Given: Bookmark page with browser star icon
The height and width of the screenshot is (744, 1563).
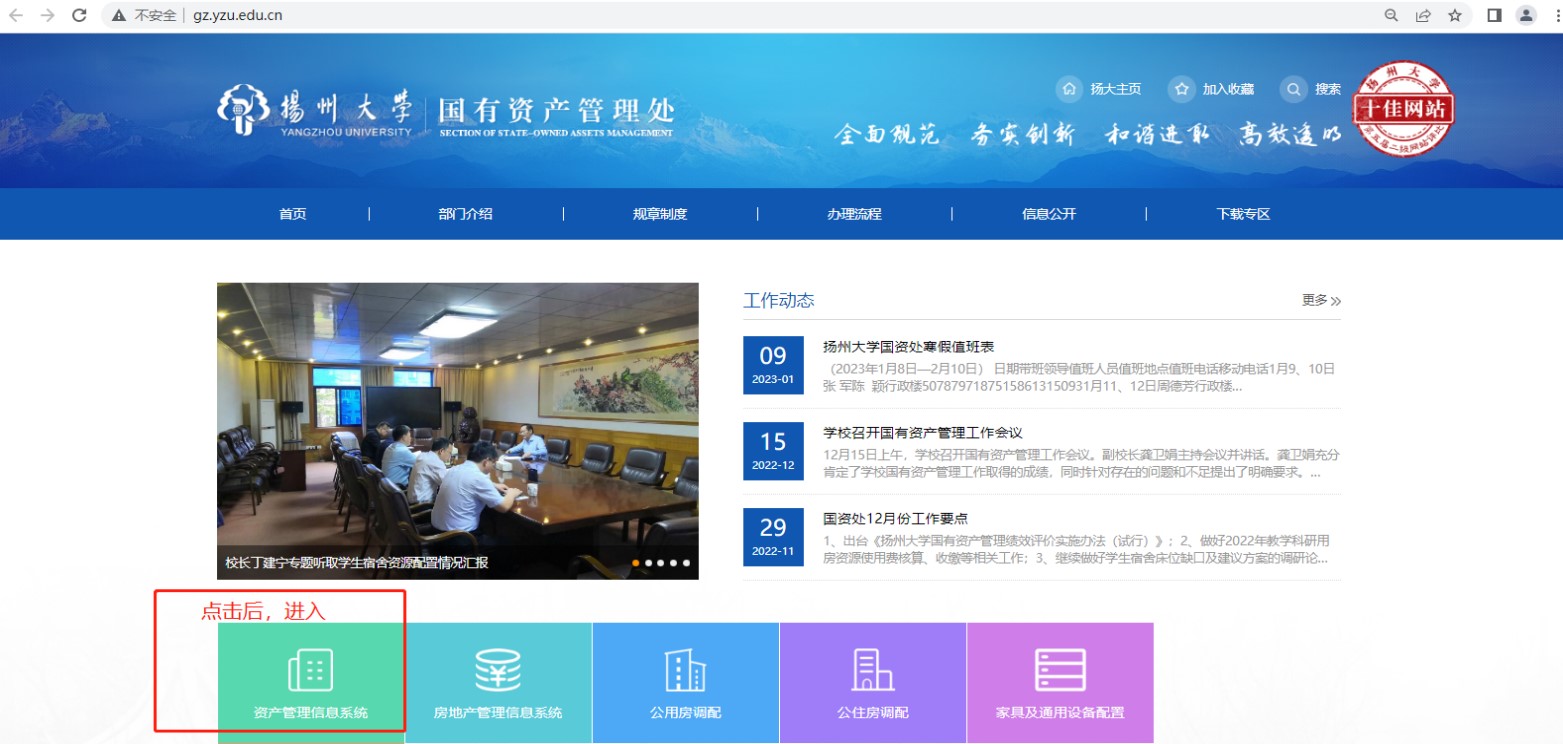Looking at the screenshot, I should click(x=1454, y=15).
